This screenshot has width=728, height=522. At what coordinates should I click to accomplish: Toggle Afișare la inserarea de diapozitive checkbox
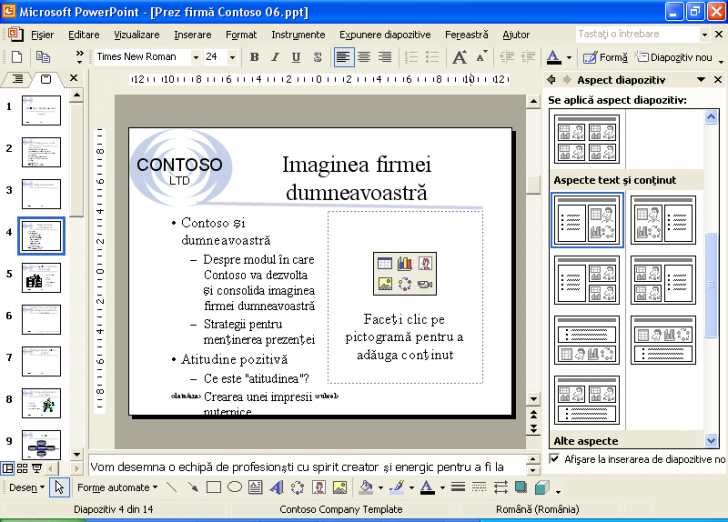tap(554, 459)
